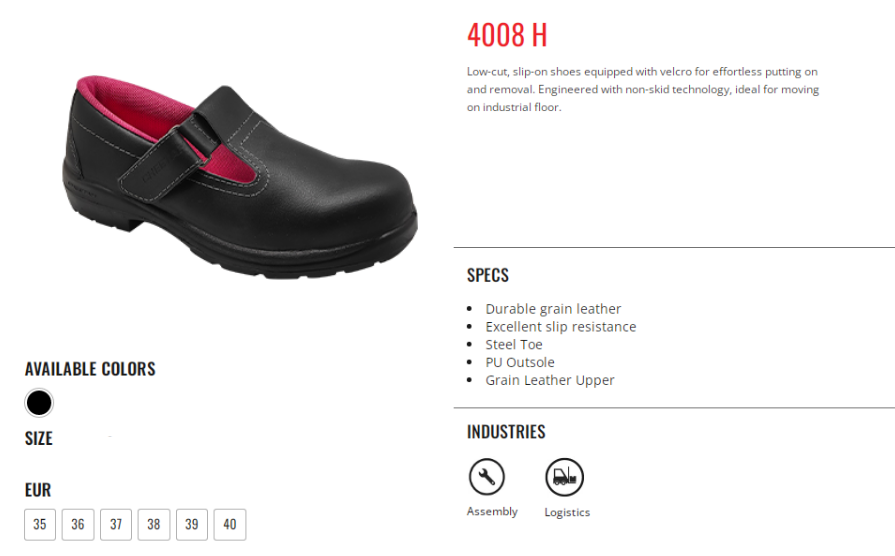This screenshot has width=895, height=556.
Task: Click the Assembly wrench industry icon
Action: coord(486,477)
